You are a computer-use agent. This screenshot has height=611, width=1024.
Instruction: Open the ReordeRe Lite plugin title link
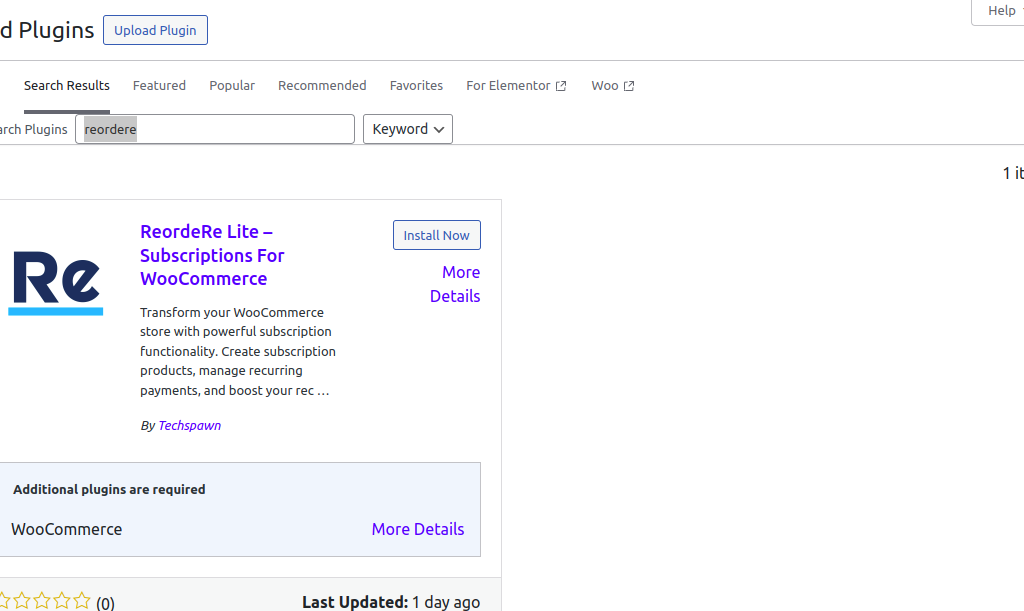tap(212, 255)
